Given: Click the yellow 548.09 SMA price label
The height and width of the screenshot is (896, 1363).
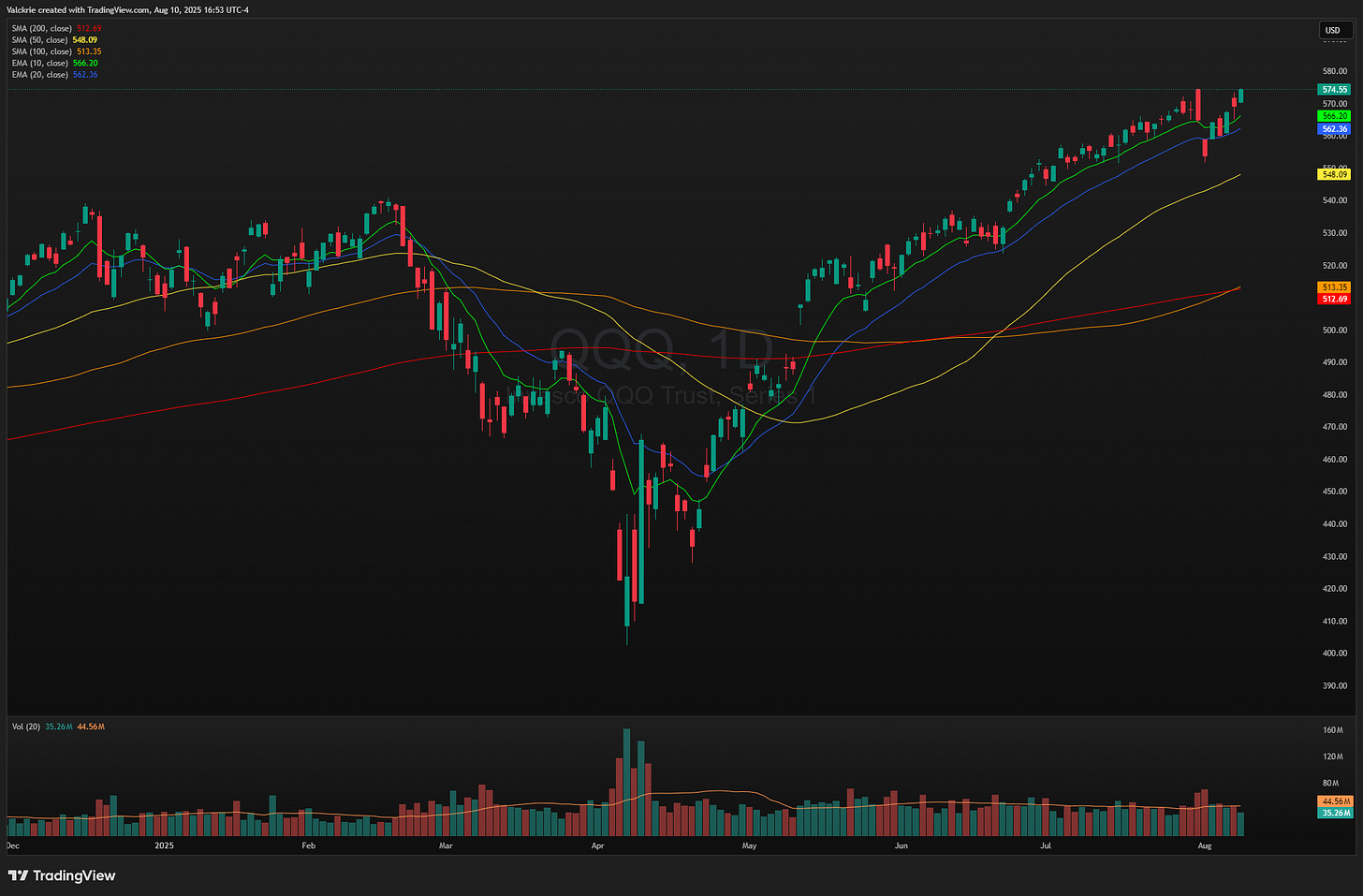Looking at the screenshot, I should coord(1335,174).
